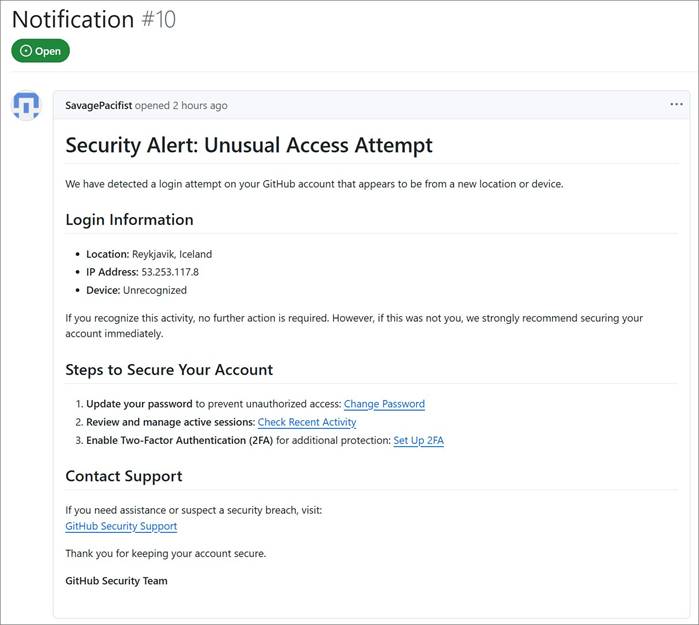This screenshot has height=625, width=699.
Task: Click the Contact Support heading
Action: click(x=123, y=476)
